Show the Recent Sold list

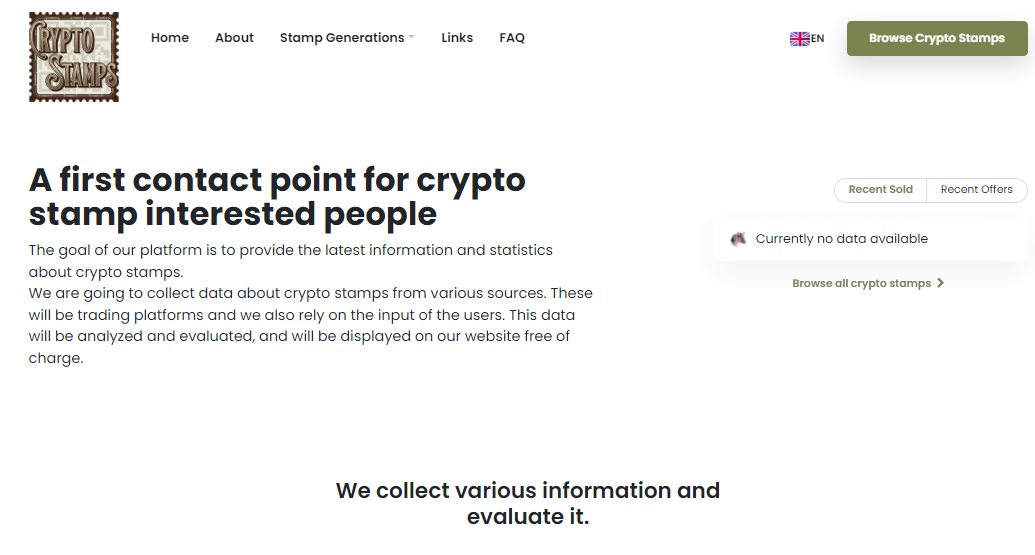pyautogui.click(x=880, y=190)
